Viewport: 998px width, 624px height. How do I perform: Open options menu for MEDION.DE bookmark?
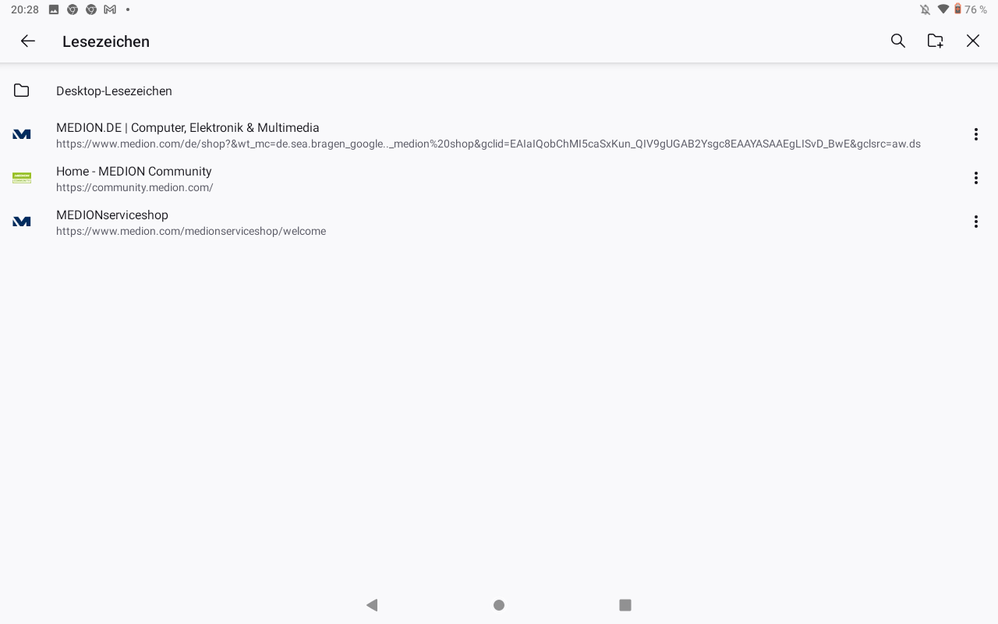[976, 134]
